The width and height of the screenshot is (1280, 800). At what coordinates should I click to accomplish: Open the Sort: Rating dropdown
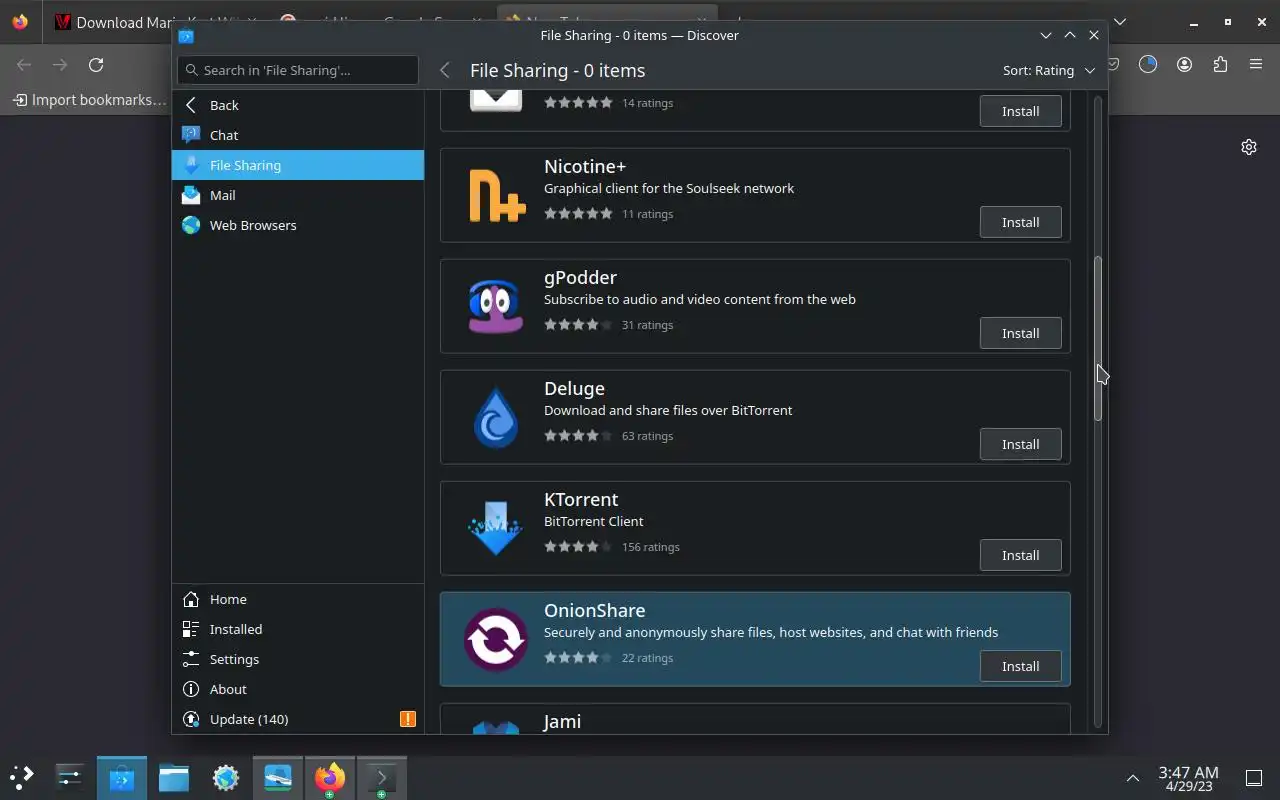(x=1048, y=70)
